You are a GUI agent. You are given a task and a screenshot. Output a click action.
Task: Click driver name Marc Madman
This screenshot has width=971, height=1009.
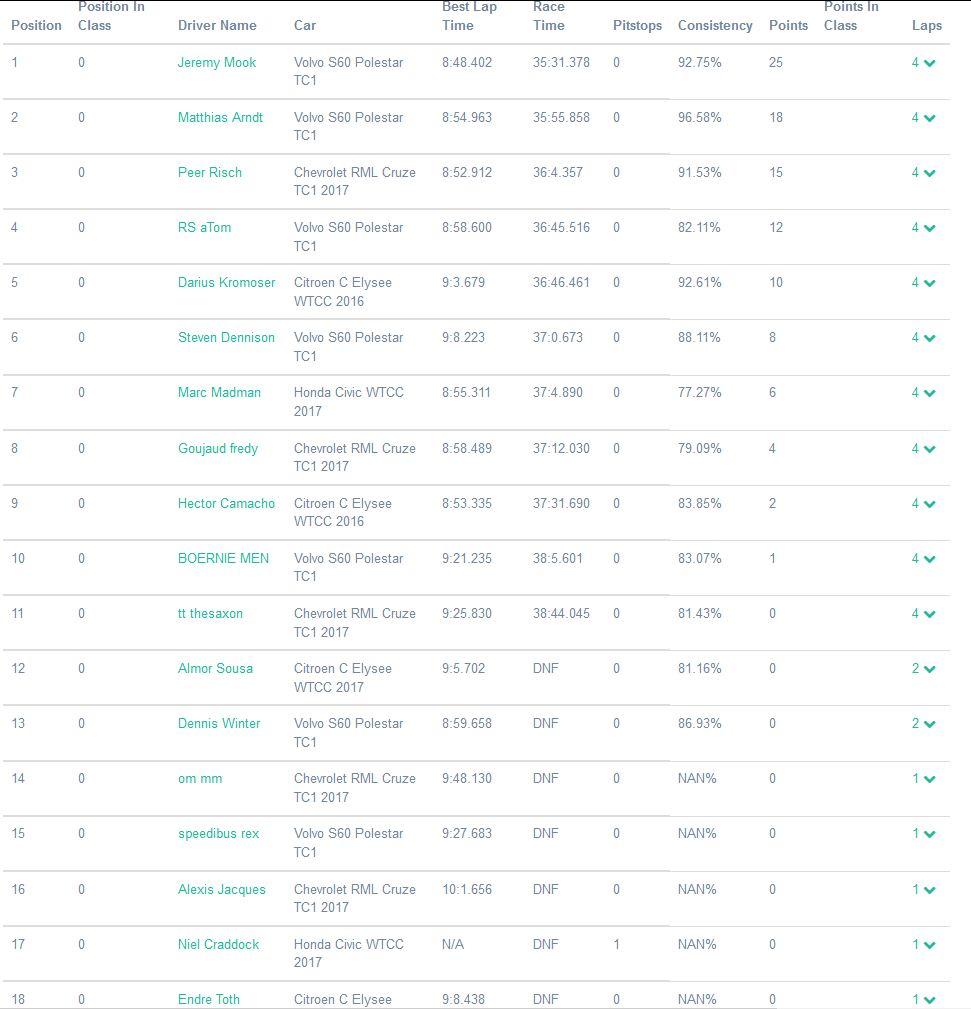219,392
